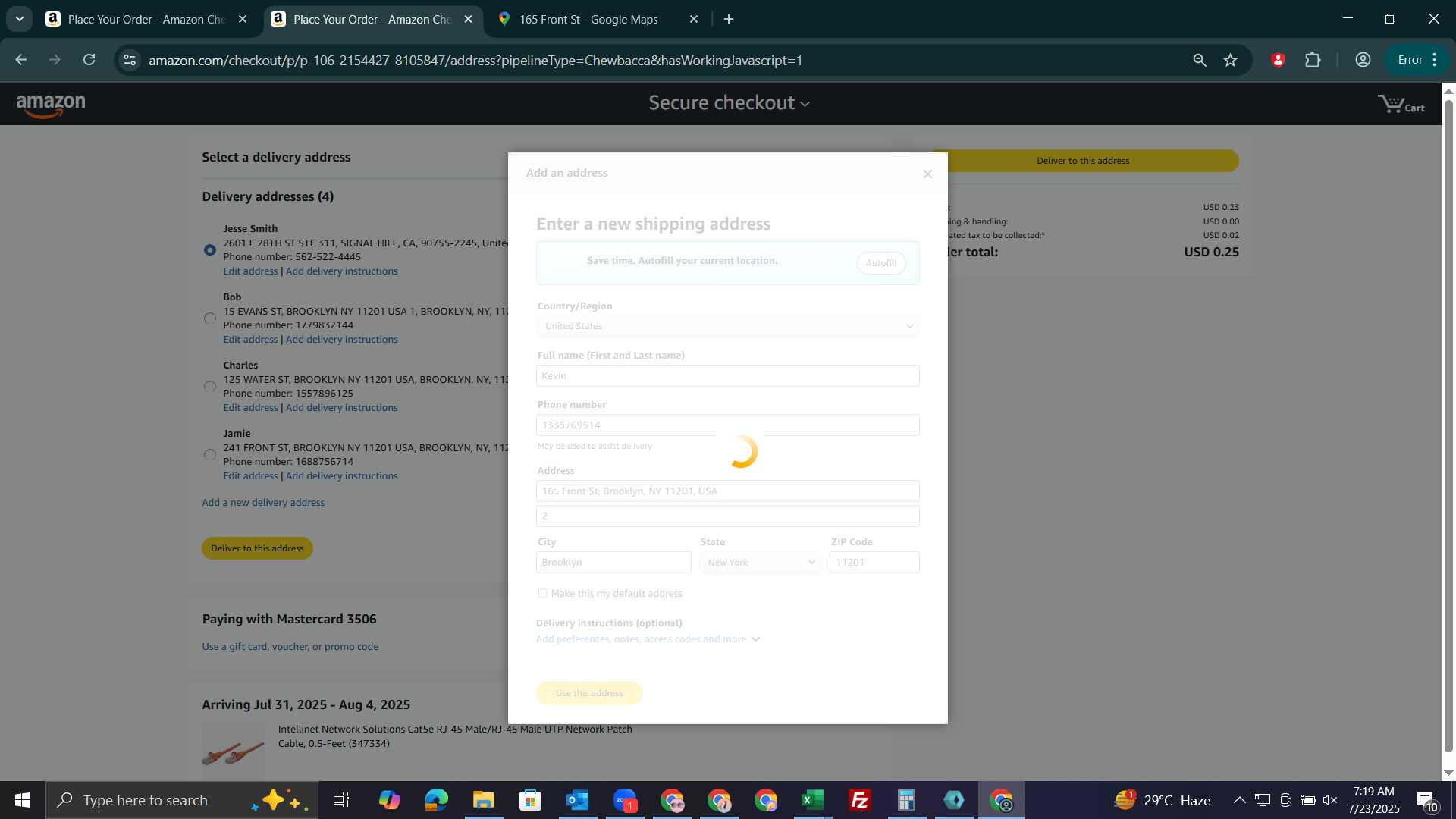Screen dimensions: 1456x819
Task: Close the 165 Front St Google Maps tab
Action: tap(693, 19)
